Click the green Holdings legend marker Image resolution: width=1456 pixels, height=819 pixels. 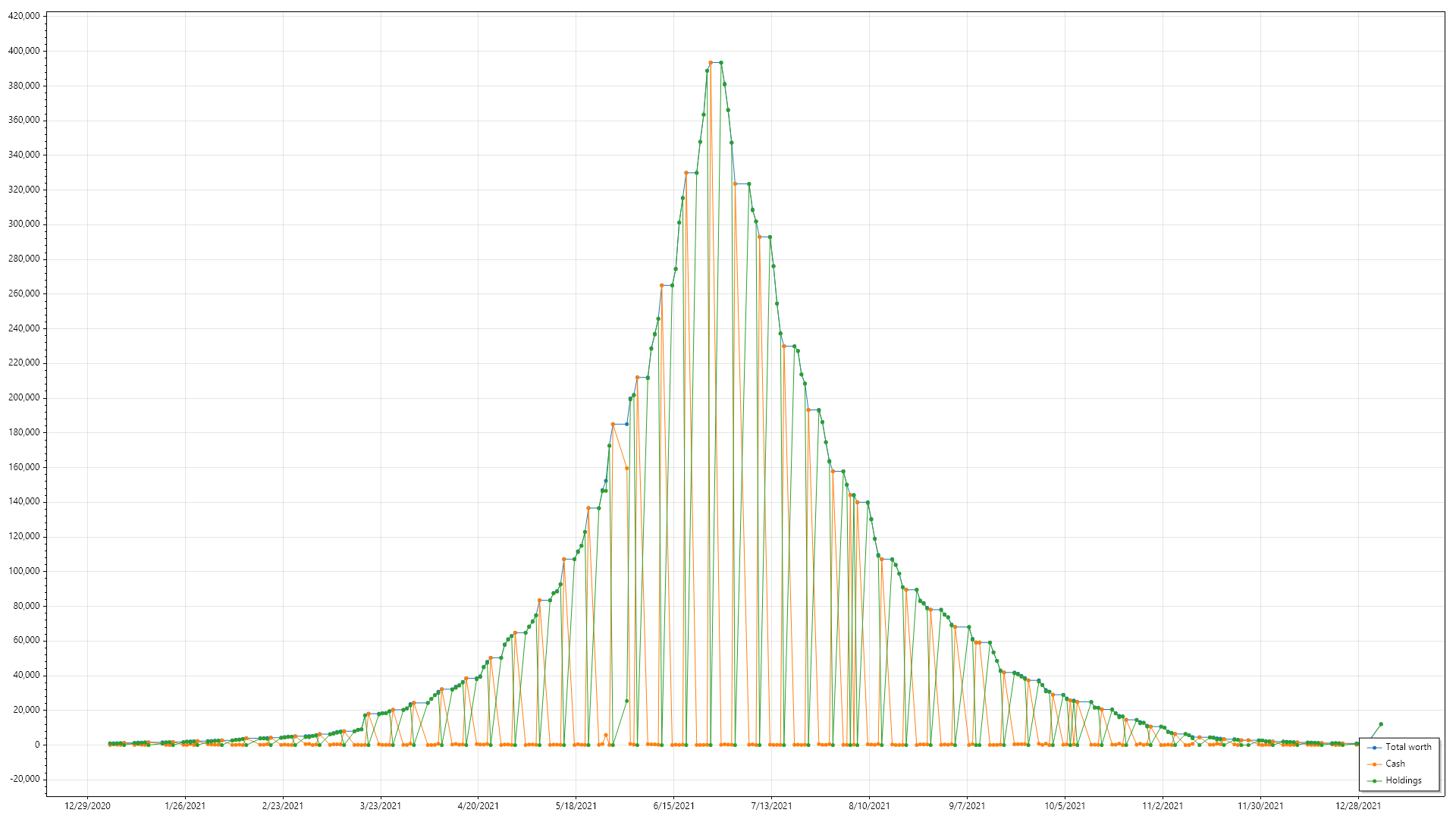pyautogui.click(x=1374, y=781)
